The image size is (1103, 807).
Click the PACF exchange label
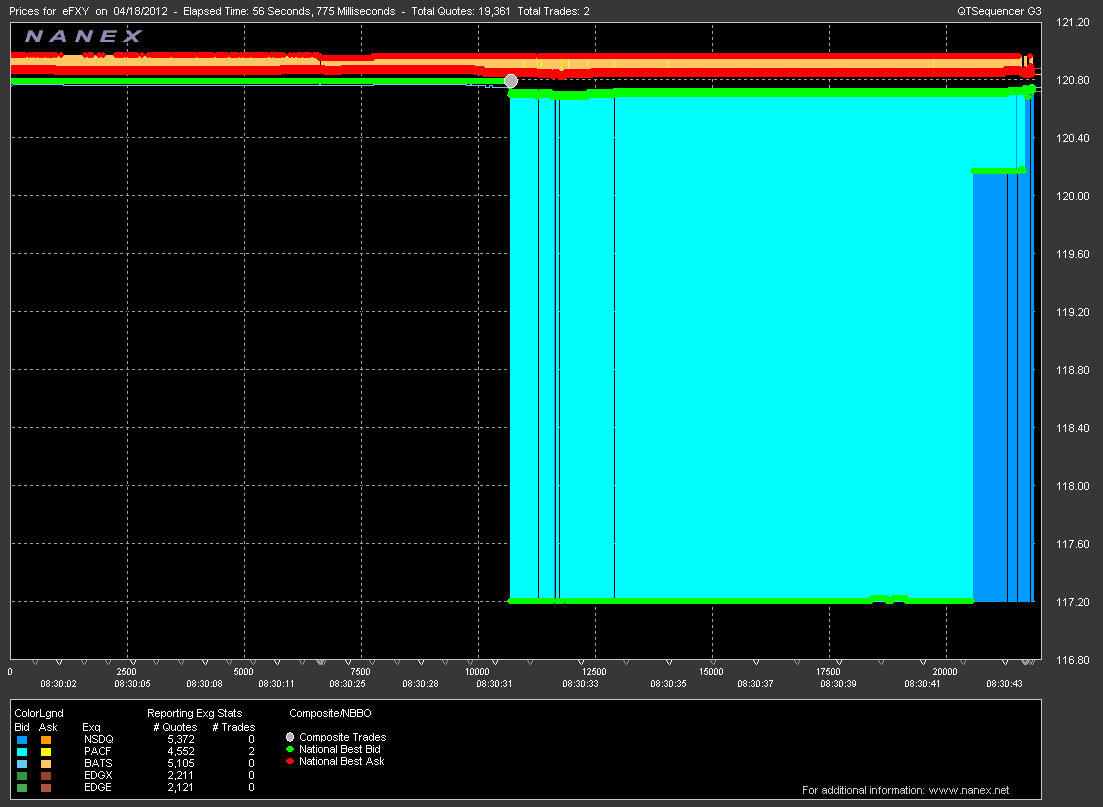point(98,751)
